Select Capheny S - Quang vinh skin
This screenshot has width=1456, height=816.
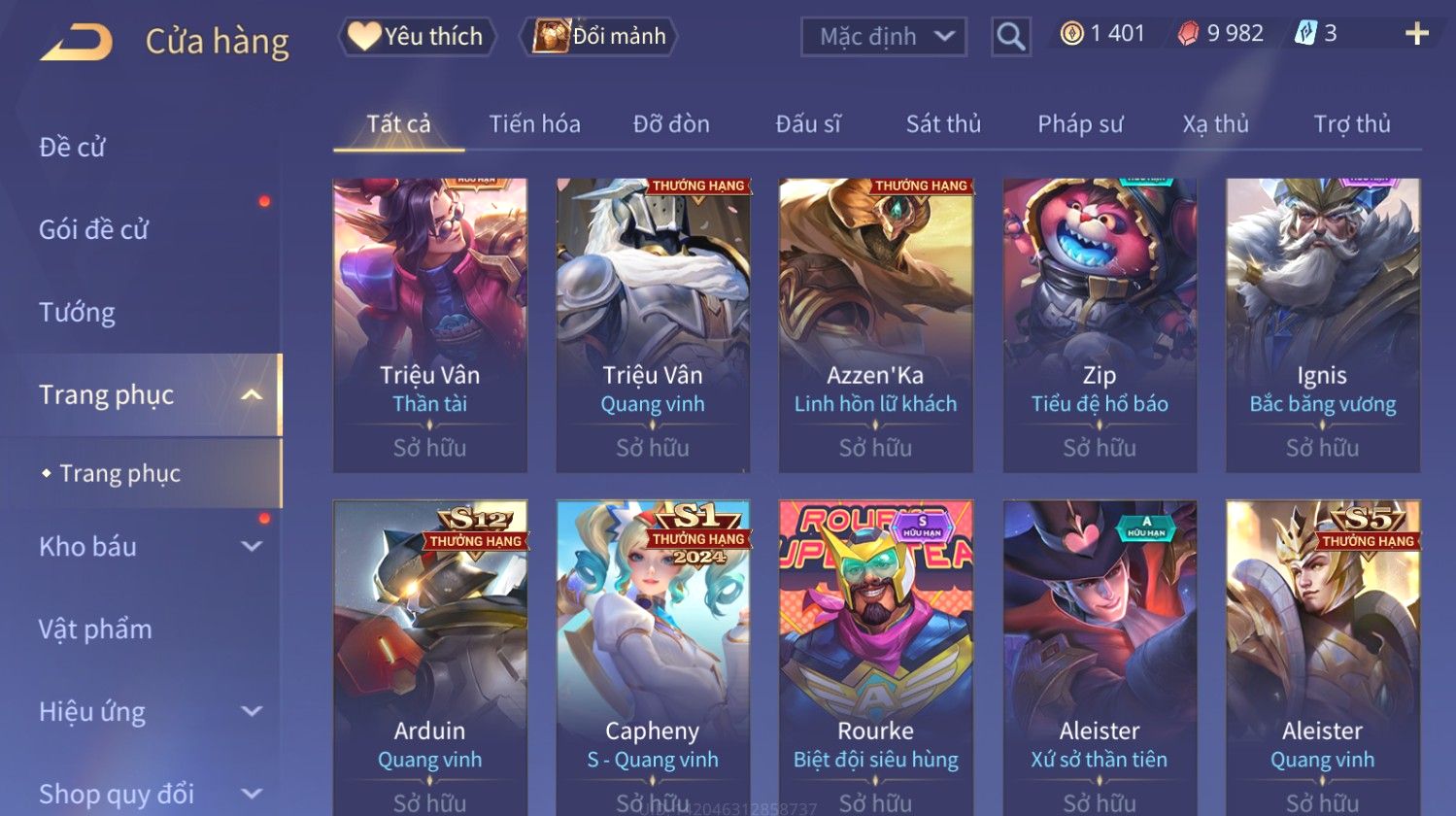[x=653, y=658]
